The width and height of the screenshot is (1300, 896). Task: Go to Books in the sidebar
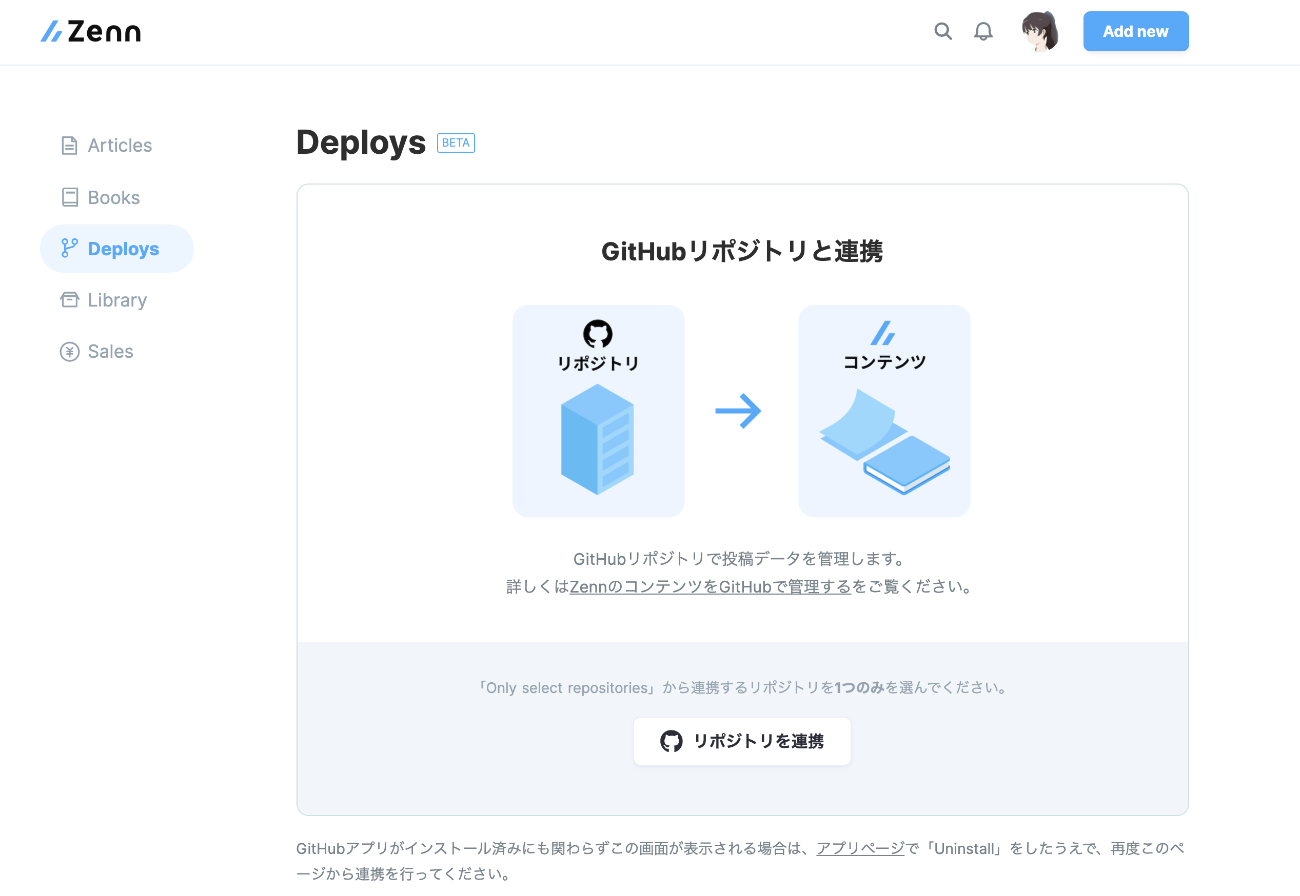point(101,197)
